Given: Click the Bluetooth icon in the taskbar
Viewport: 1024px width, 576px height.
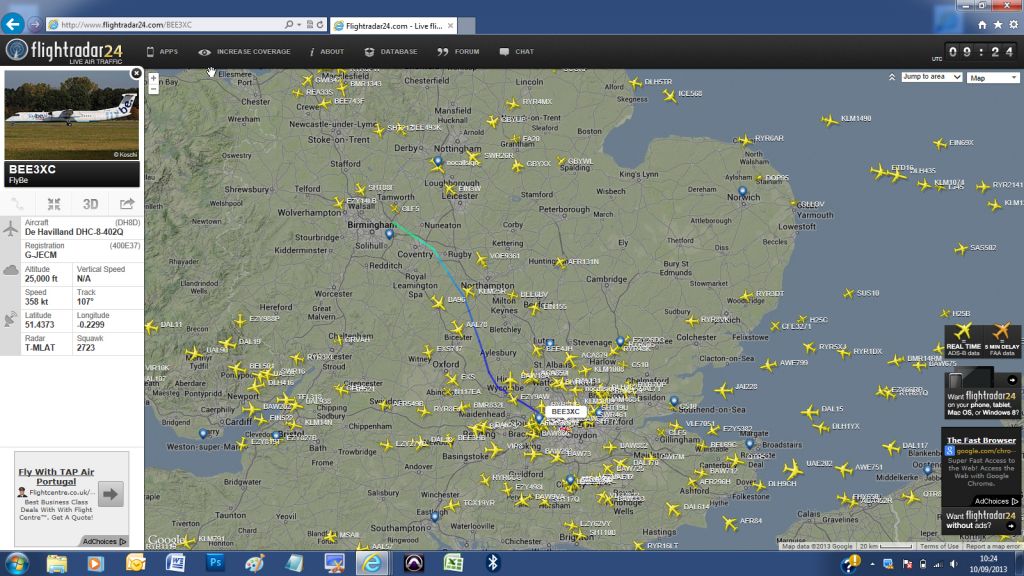Looking at the screenshot, I should 493,563.
